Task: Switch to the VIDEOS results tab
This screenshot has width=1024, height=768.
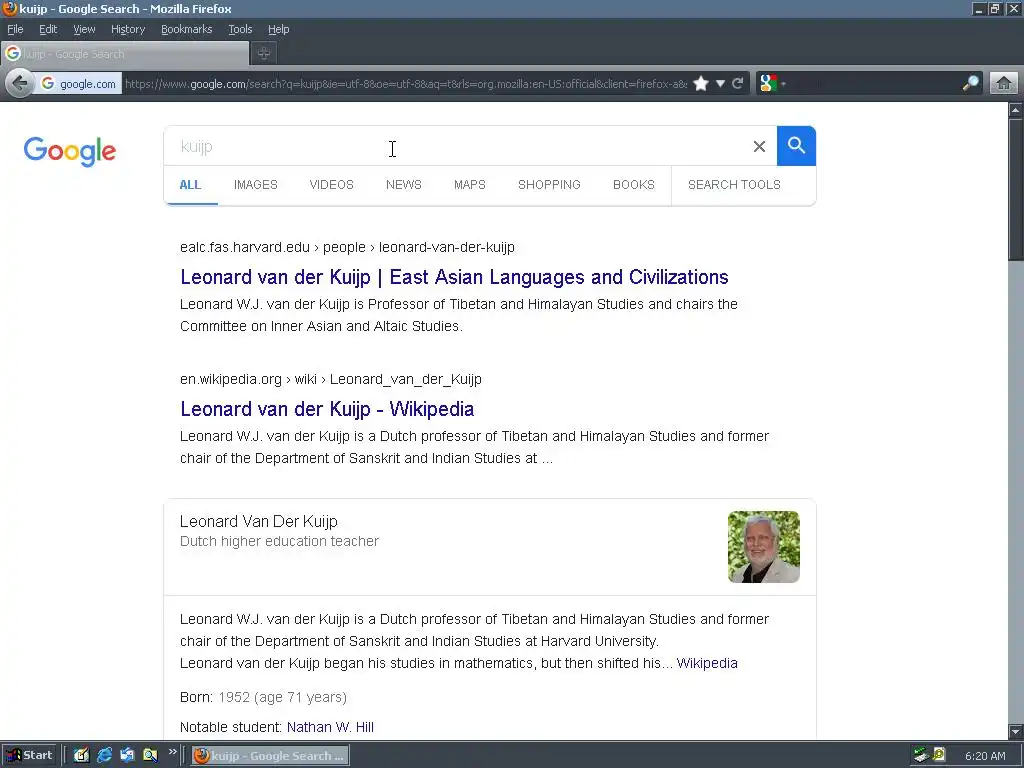Action: pyautogui.click(x=332, y=185)
